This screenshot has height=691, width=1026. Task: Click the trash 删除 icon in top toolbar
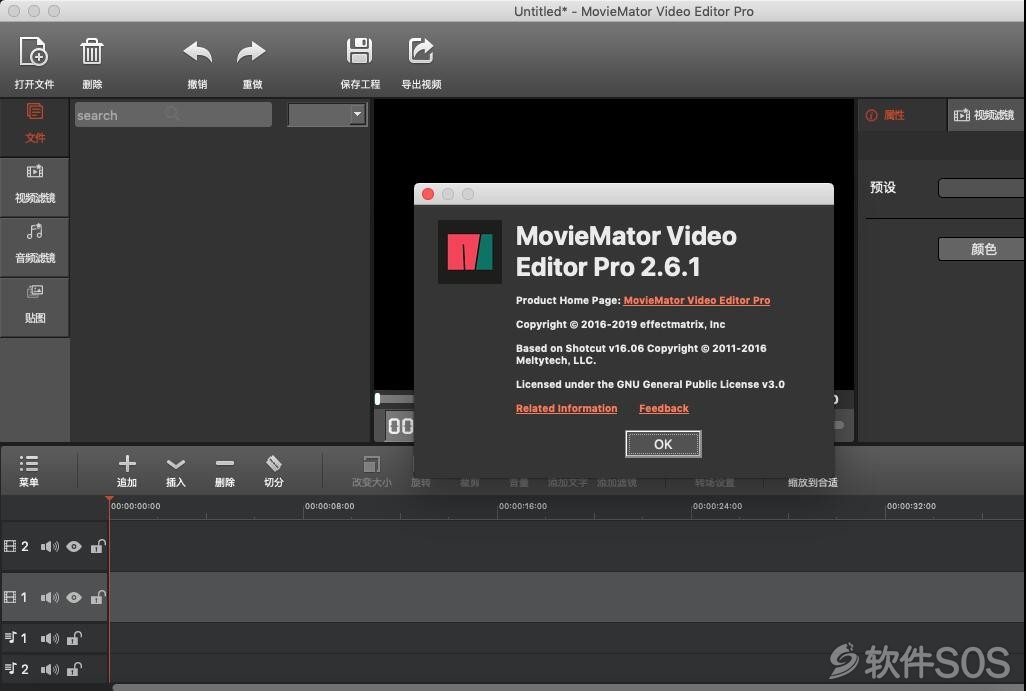[92, 52]
